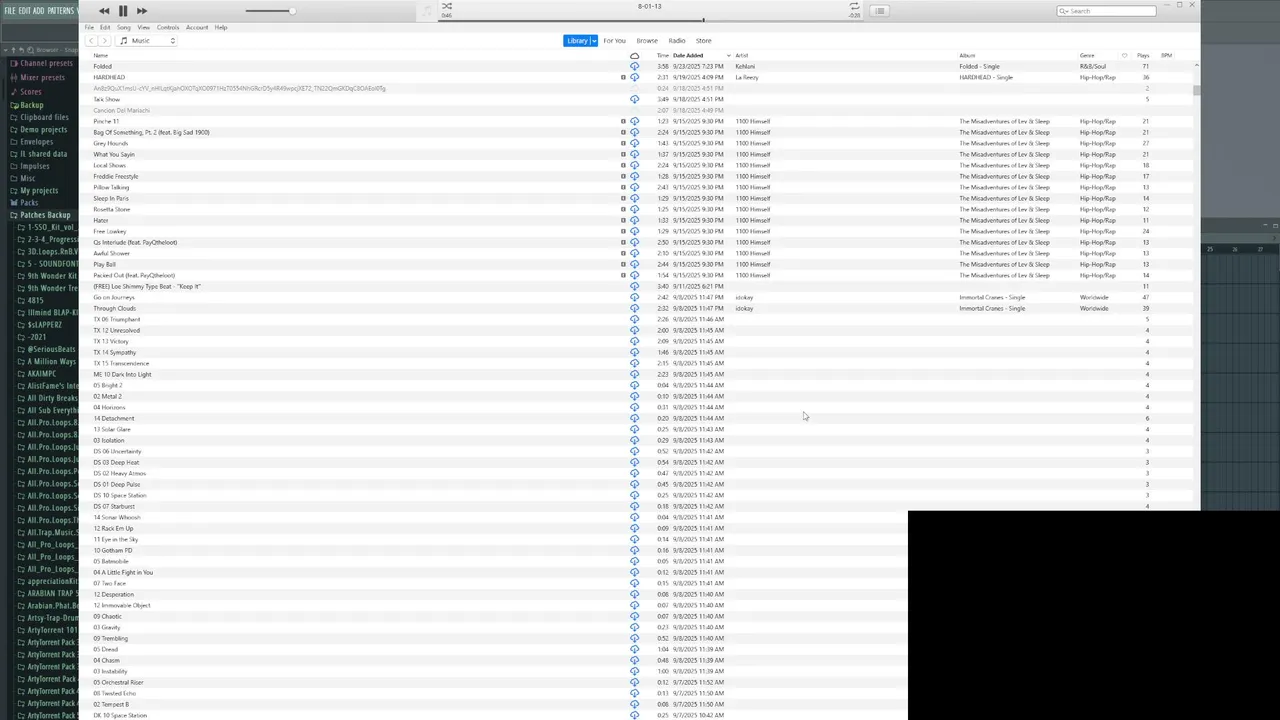The image size is (1280, 720).
Task: Download Pinche 11 via cloud icon
Action: 634,121
